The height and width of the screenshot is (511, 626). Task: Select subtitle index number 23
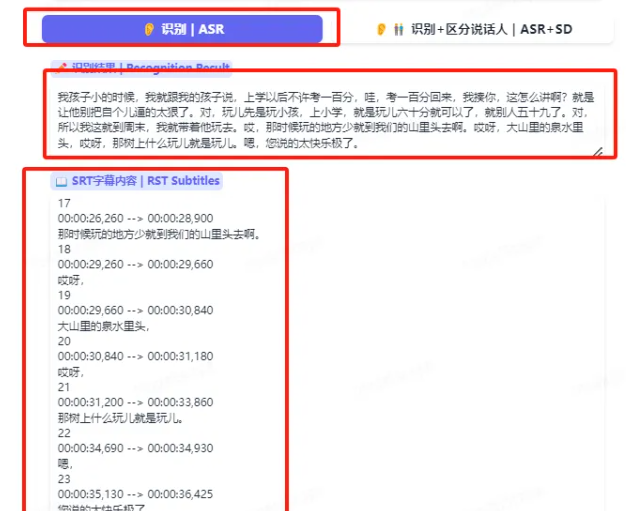[x=64, y=479]
